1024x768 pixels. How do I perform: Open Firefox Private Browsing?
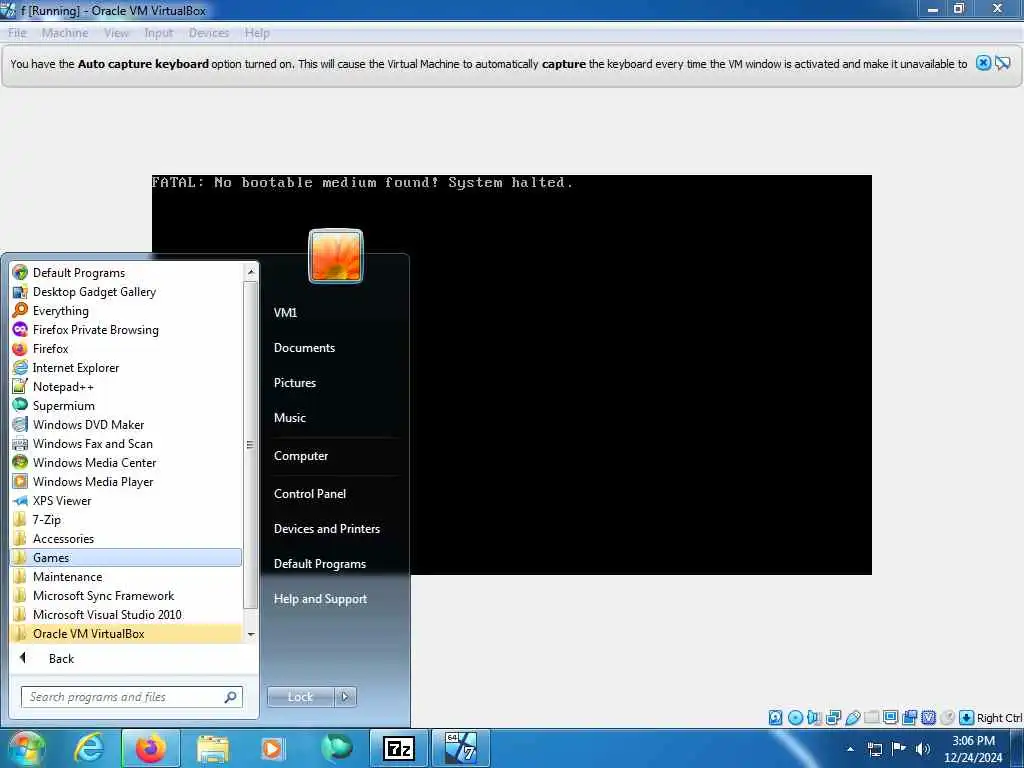(125, 329)
